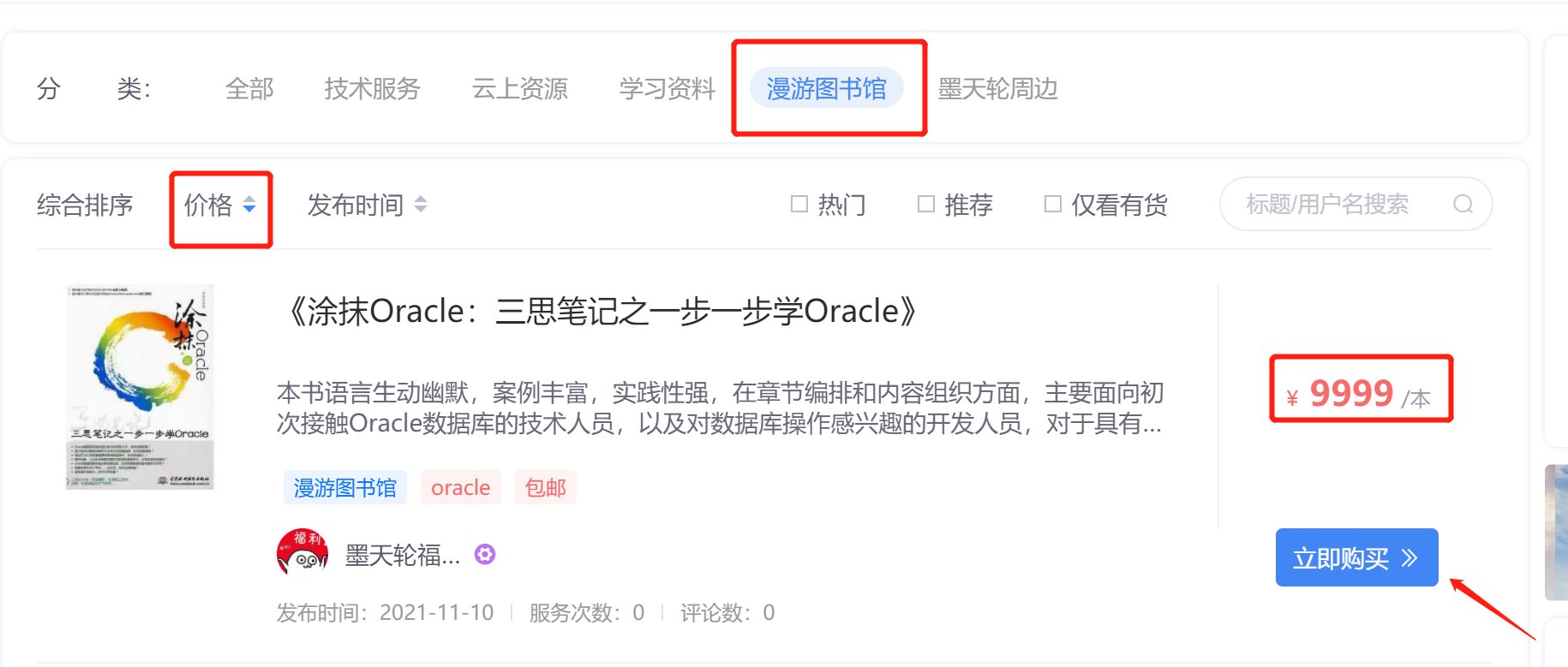Select the 漫游图书馆 category
The height and width of the screenshot is (667, 1568).
(x=827, y=88)
